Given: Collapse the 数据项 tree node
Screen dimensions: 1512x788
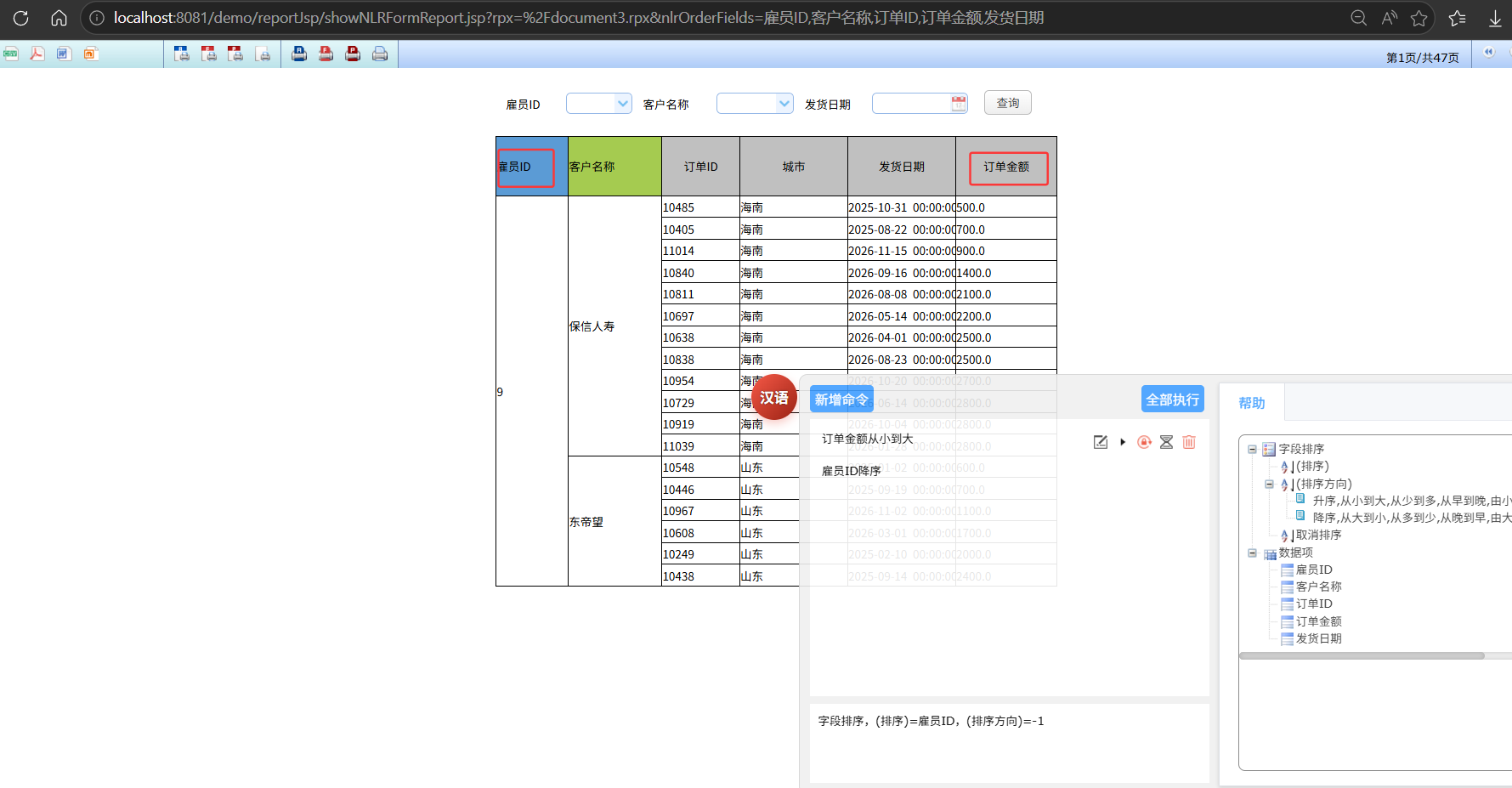Looking at the screenshot, I should 1252,553.
